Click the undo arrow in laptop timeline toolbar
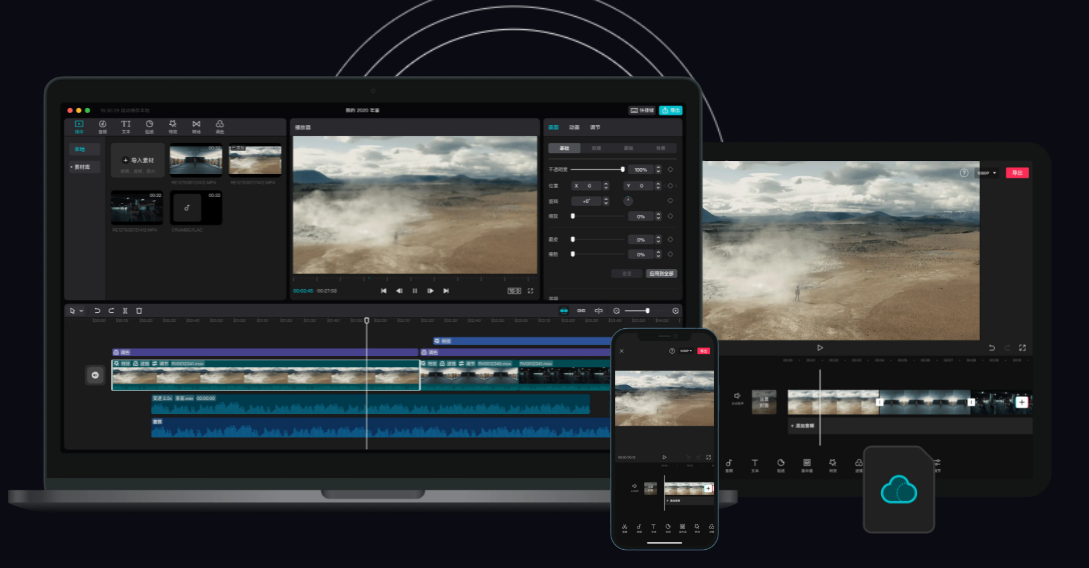The image size is (1089, 568). tap(97, 311)
